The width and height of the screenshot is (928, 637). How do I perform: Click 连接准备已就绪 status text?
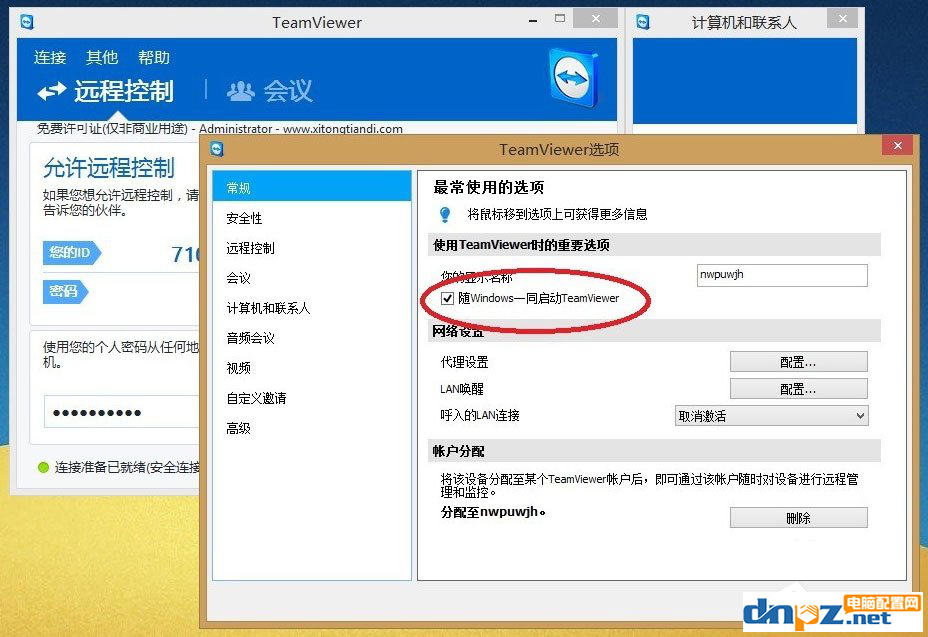(127, 468)
